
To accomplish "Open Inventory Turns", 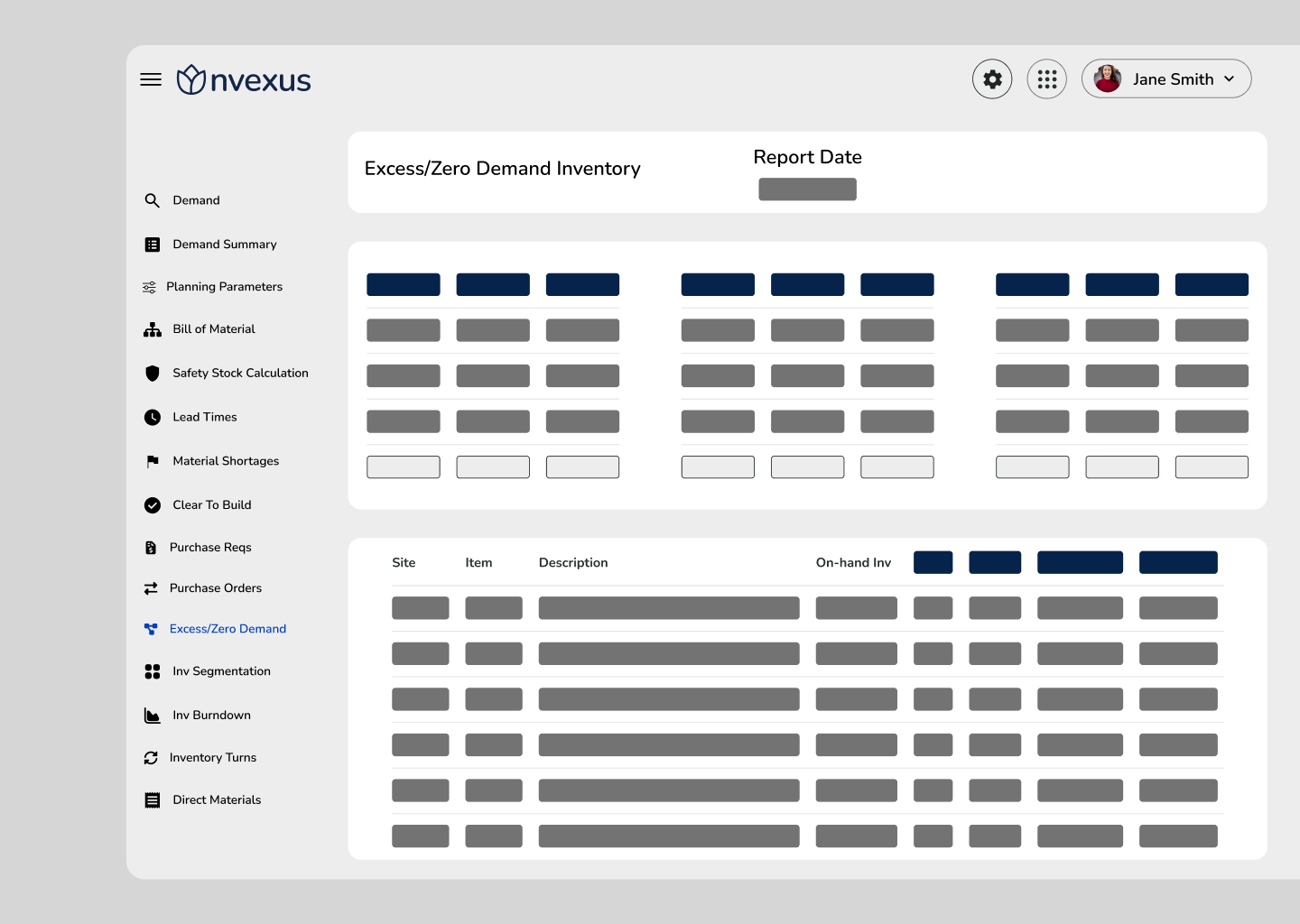I will tap(213, 758).
